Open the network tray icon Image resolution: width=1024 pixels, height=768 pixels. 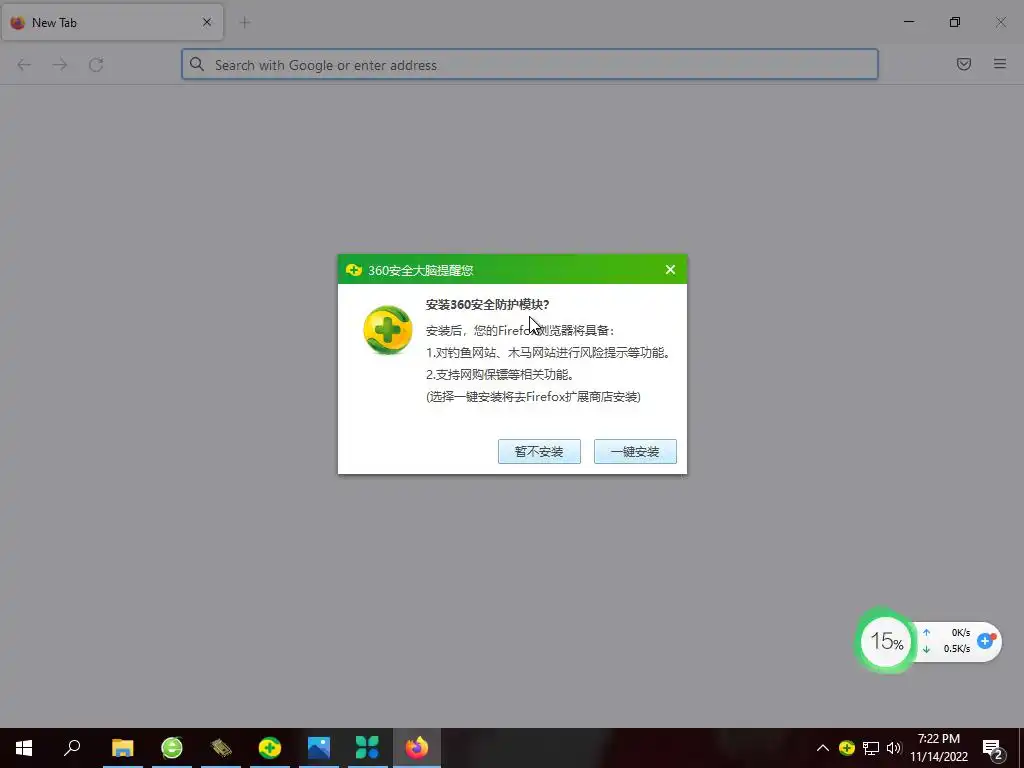[x=871, y=748]
